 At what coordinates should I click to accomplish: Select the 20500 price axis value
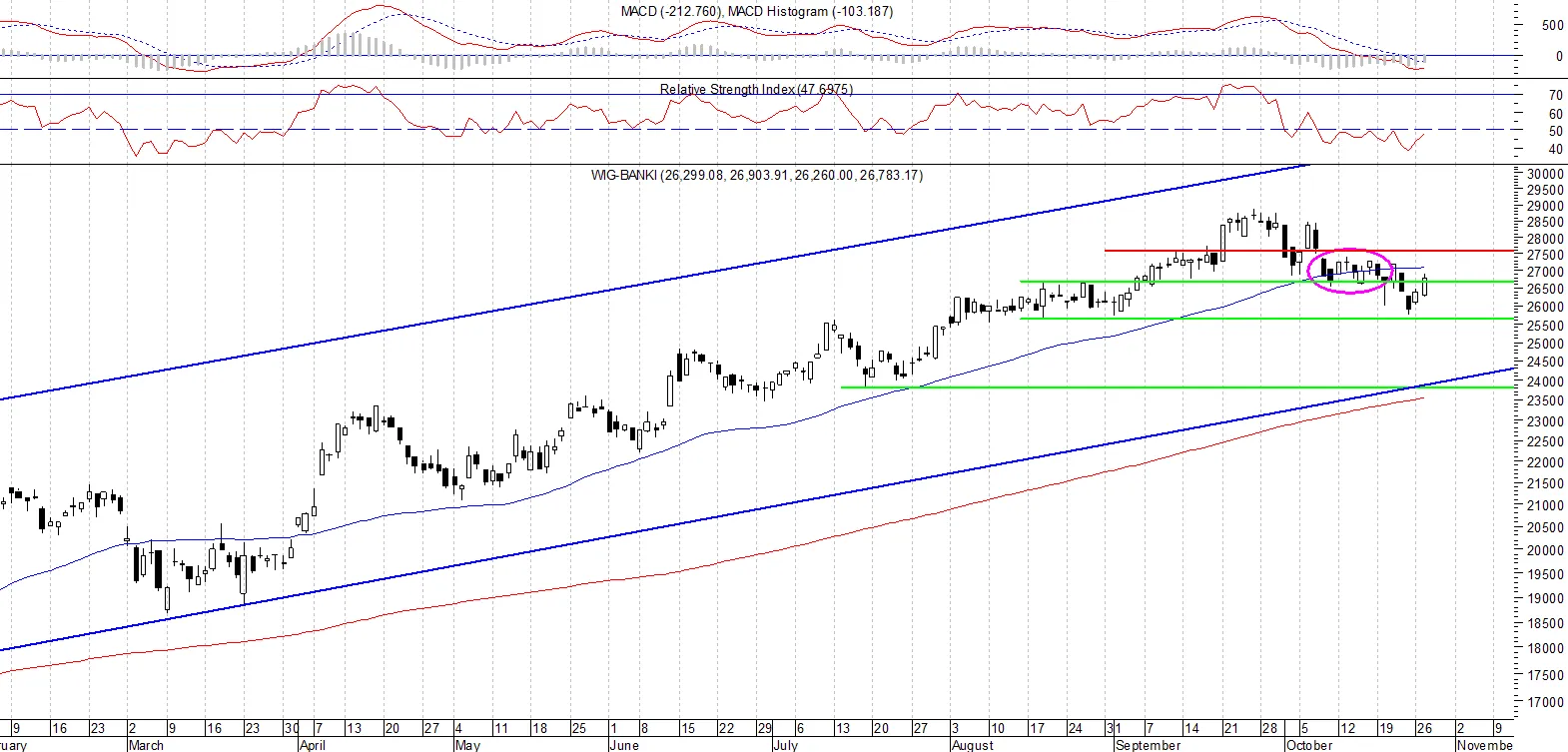click(x=1545, y=528)
